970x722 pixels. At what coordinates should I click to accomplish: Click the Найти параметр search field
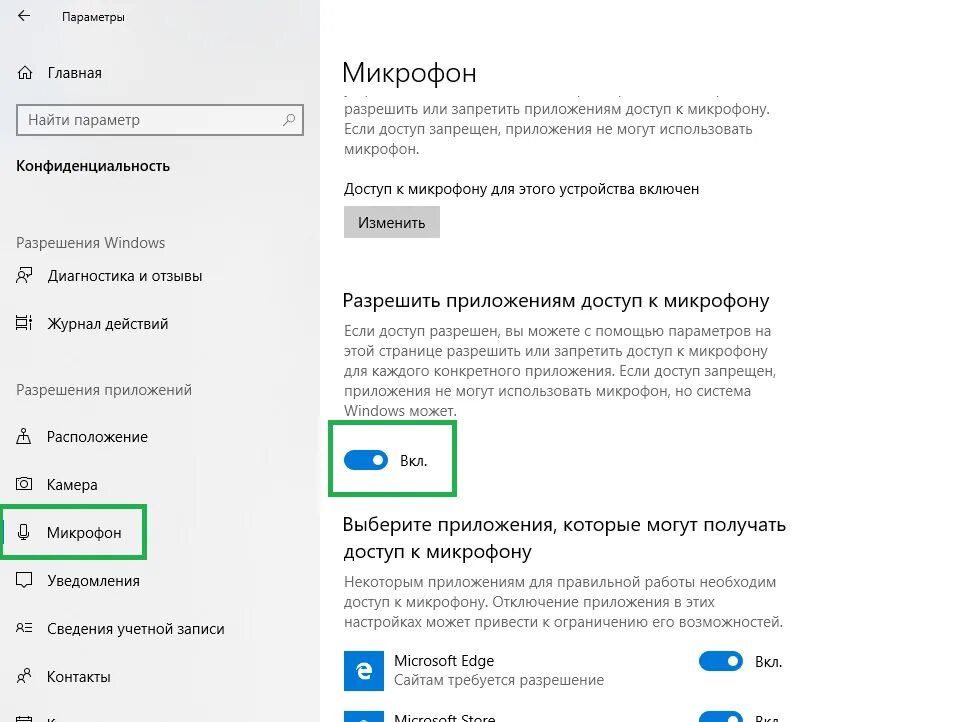[x=160, y=120]
